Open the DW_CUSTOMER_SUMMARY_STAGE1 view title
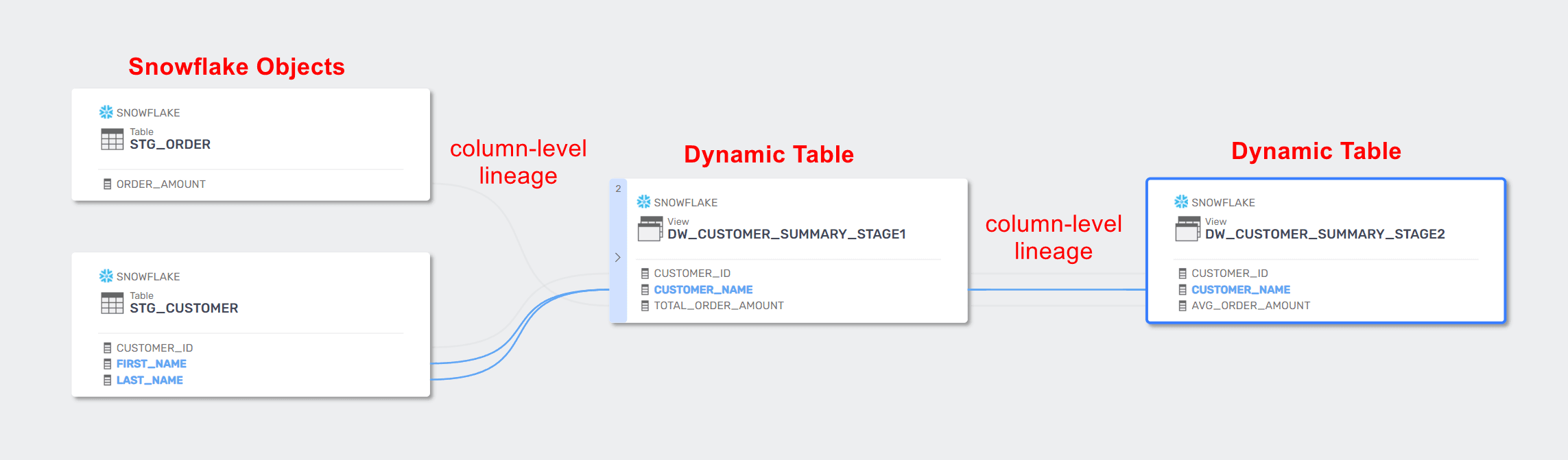This screenshot has height=460, width=1568. coord(787,234)
